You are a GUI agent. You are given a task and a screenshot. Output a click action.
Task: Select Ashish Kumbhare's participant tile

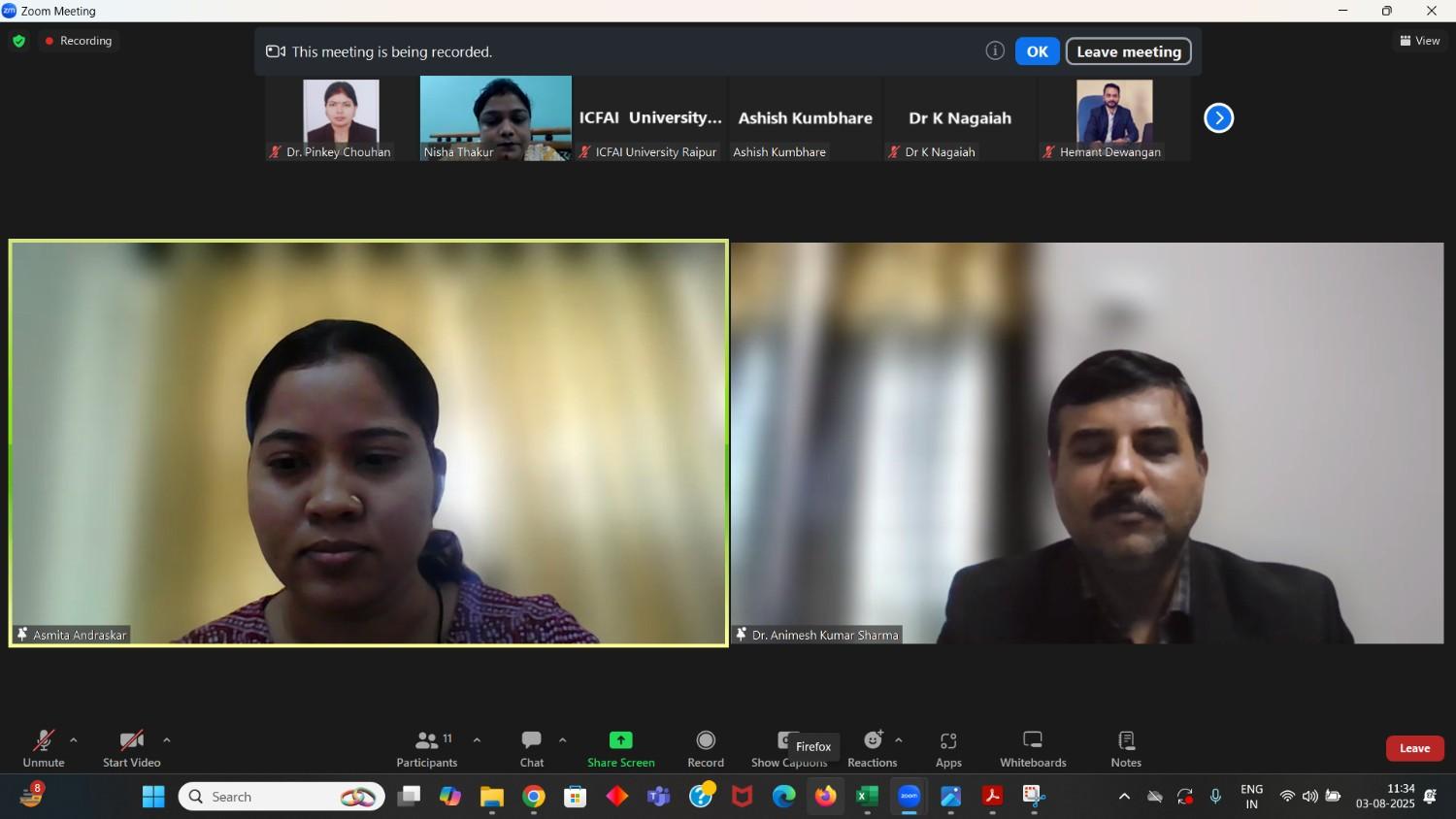click(x=805, y=118)
